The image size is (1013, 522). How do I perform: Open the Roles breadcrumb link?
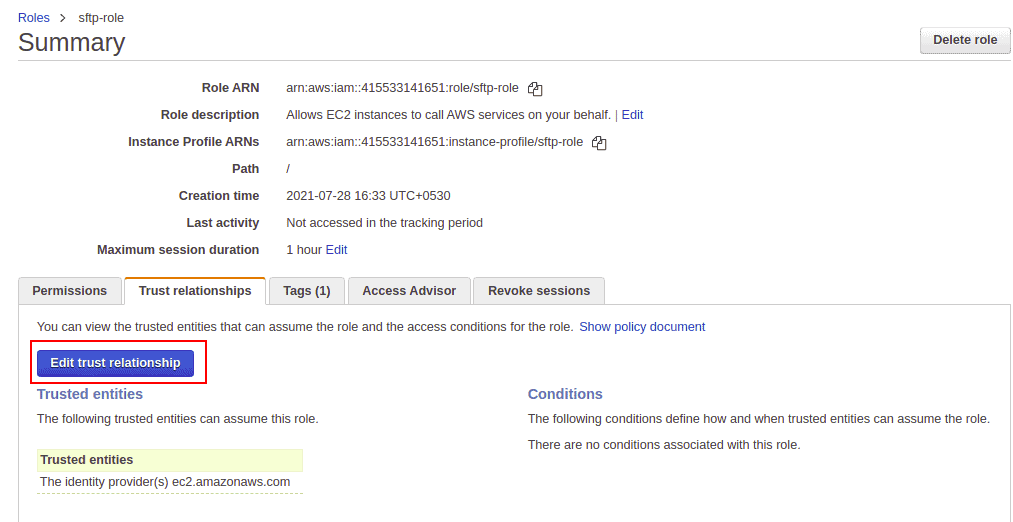click(34, 18)
